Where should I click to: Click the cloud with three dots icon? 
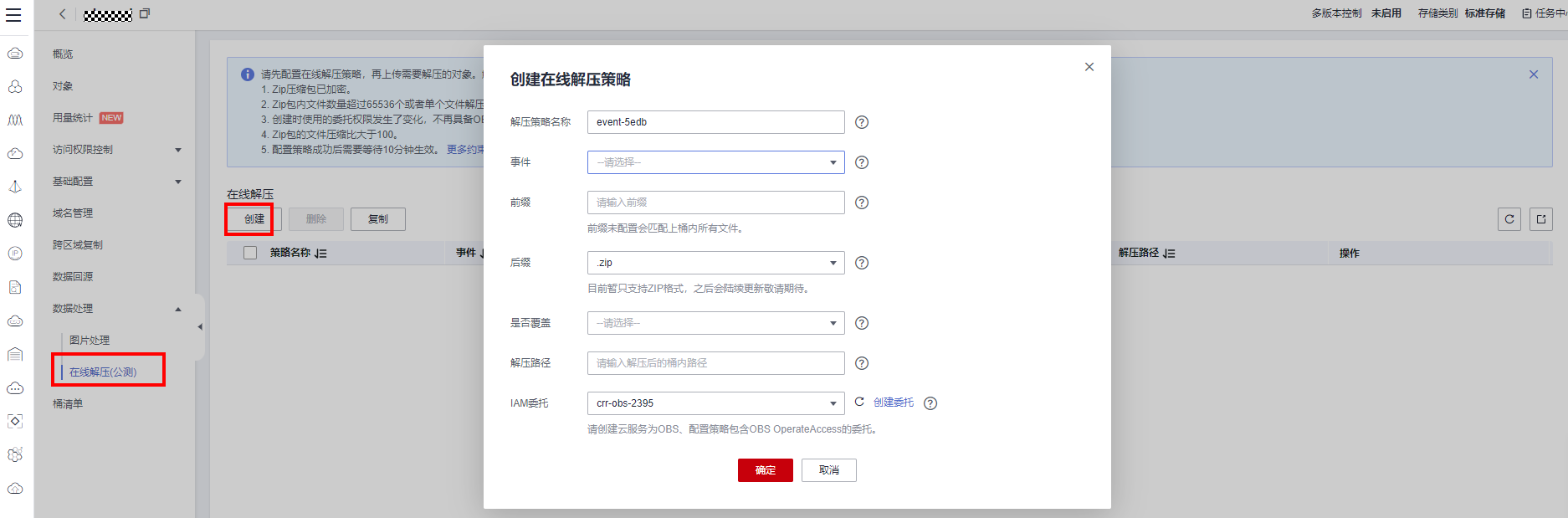(x=15, y=387)
